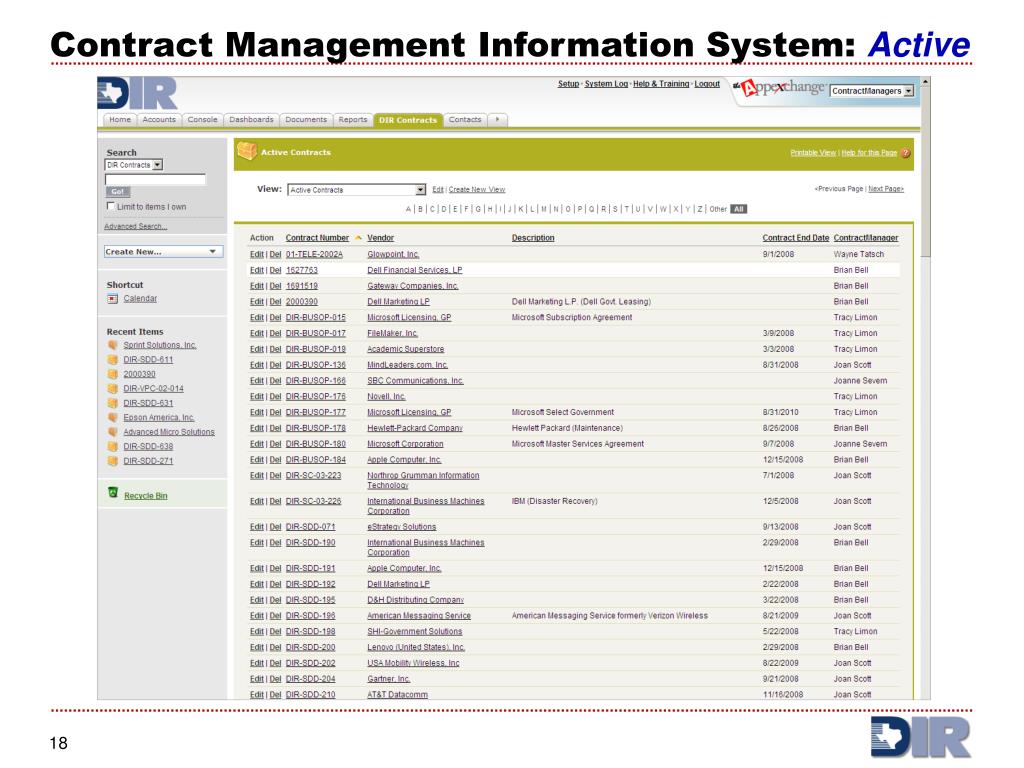This screenshot has width=1024, height=768.
Task: Click the AppExchange logo
Action: (x=780, y=88)
